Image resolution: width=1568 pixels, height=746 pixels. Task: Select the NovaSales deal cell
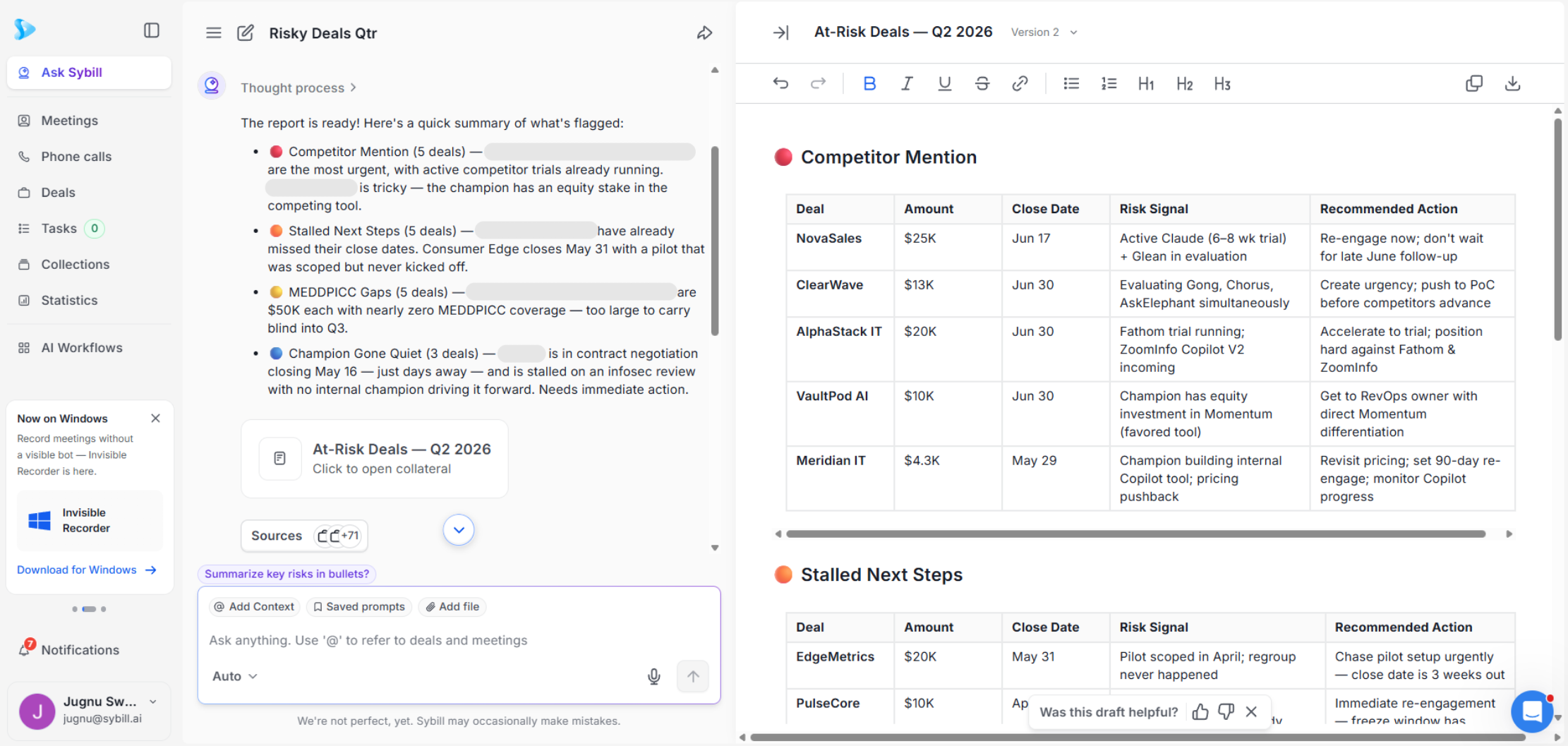pos(840,248)
